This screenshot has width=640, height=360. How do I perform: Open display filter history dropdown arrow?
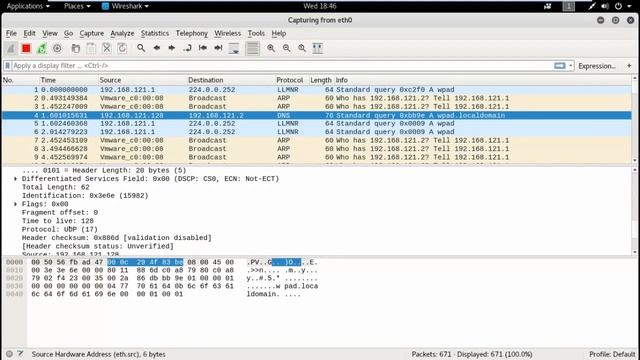571,66
